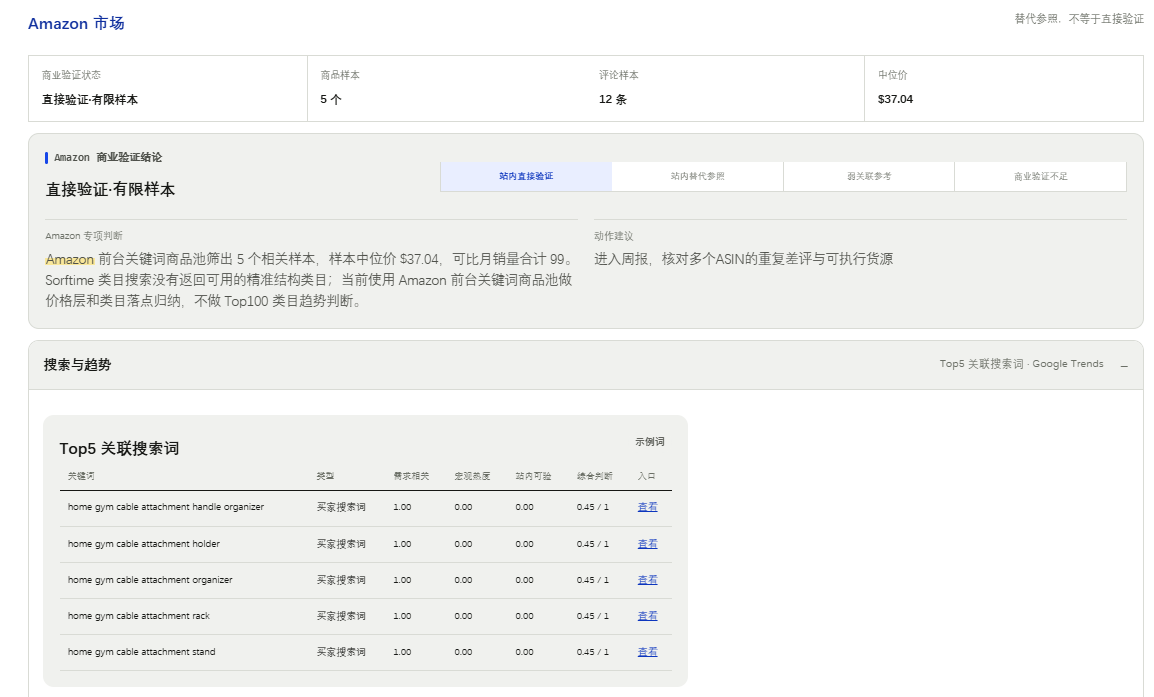Screen dimensions: 1154x697
Task: Click the Amazon 商业验证结论 label
Action: pos(108,158)
